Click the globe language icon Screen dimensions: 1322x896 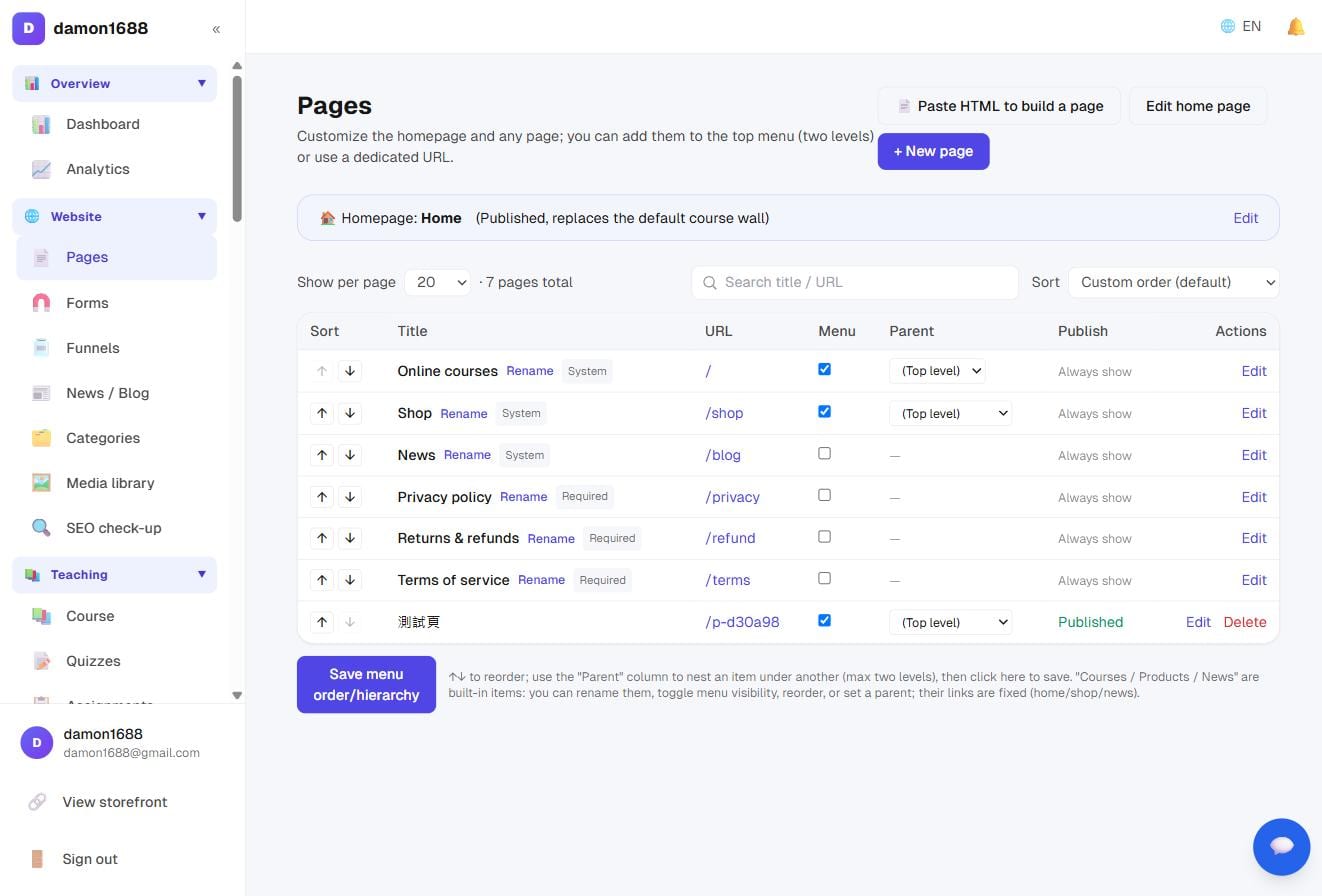click(1228, 27)
